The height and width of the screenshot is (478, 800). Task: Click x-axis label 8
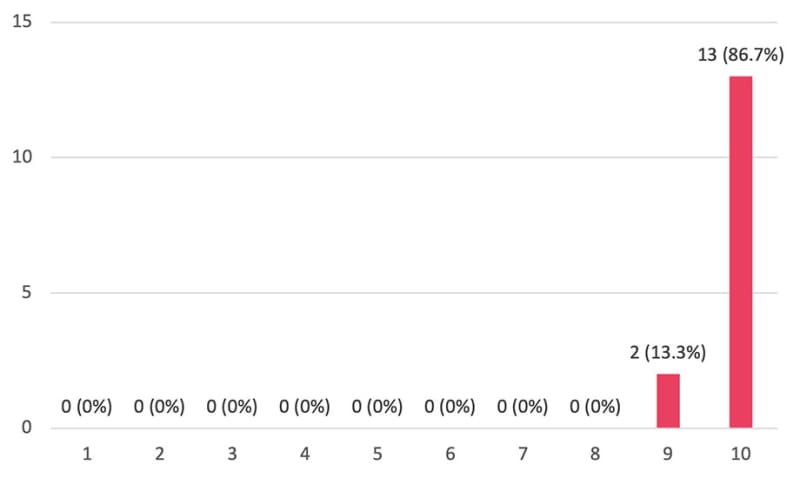click(x=595, y=454)
